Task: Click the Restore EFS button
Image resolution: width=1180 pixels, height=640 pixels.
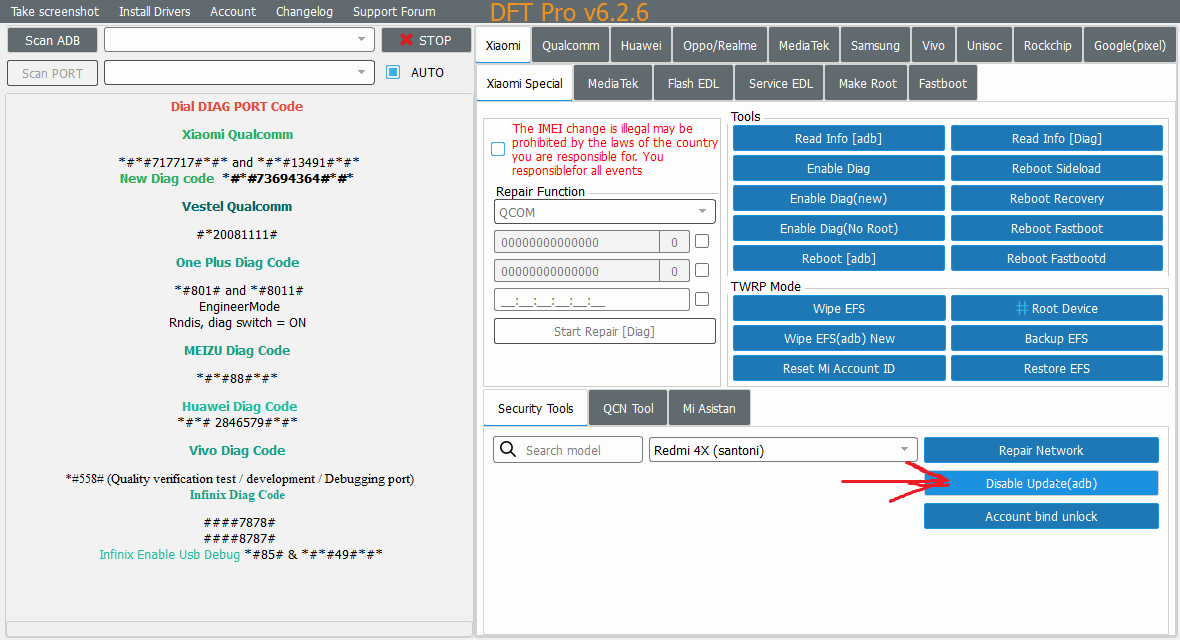Action: pos(1057,368)
